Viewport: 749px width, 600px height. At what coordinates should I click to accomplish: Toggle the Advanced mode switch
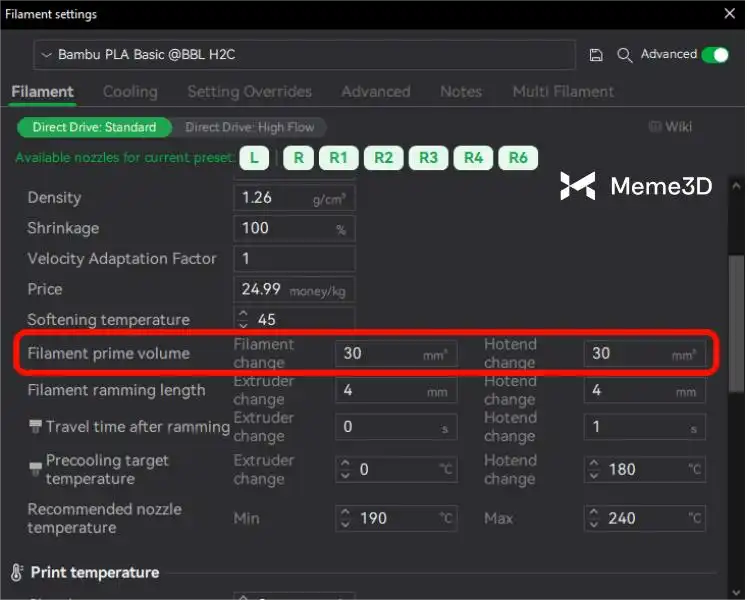pyautogui.click(x=715, y=55)
